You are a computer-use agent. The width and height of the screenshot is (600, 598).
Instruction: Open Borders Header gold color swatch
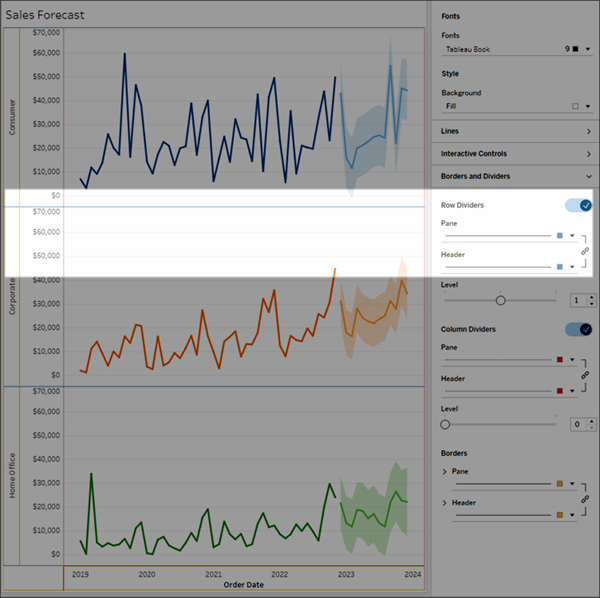coord(560,515)
